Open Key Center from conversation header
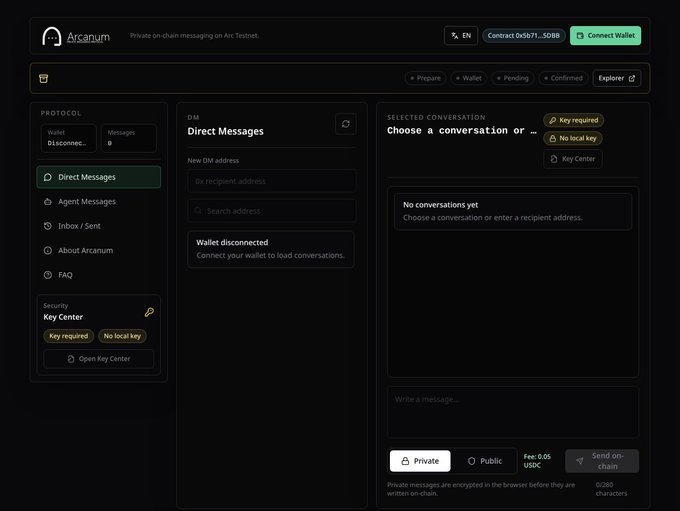 [x=572, y=159]
